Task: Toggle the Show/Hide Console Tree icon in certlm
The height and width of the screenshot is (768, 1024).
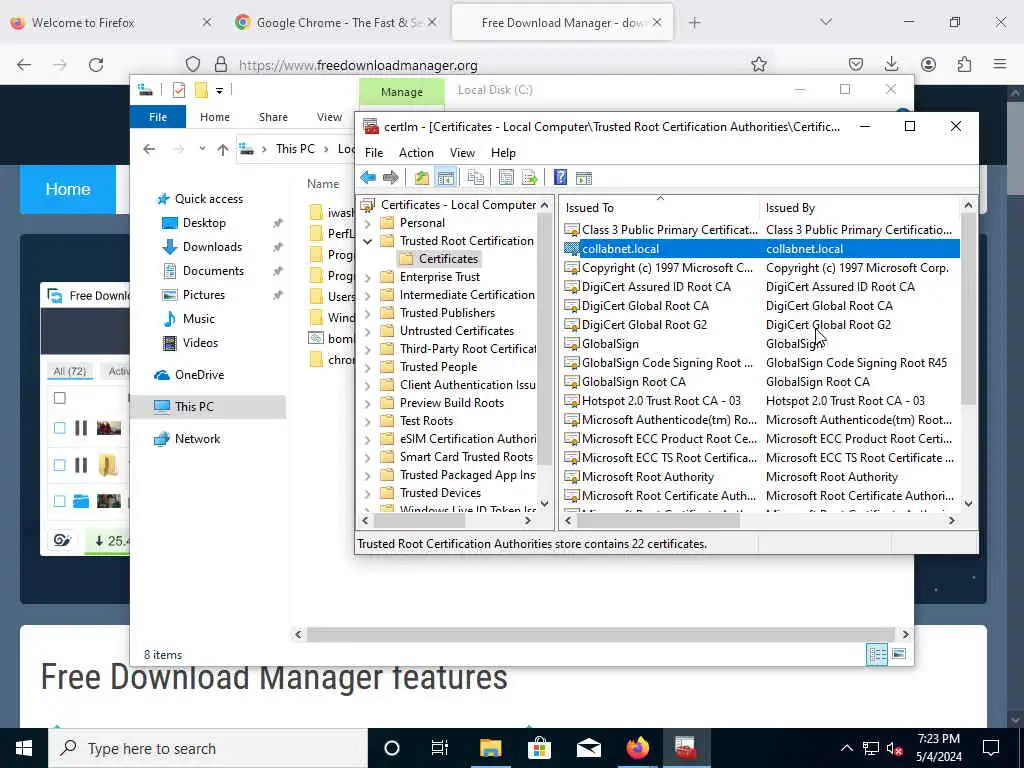Action: point(446,178)
